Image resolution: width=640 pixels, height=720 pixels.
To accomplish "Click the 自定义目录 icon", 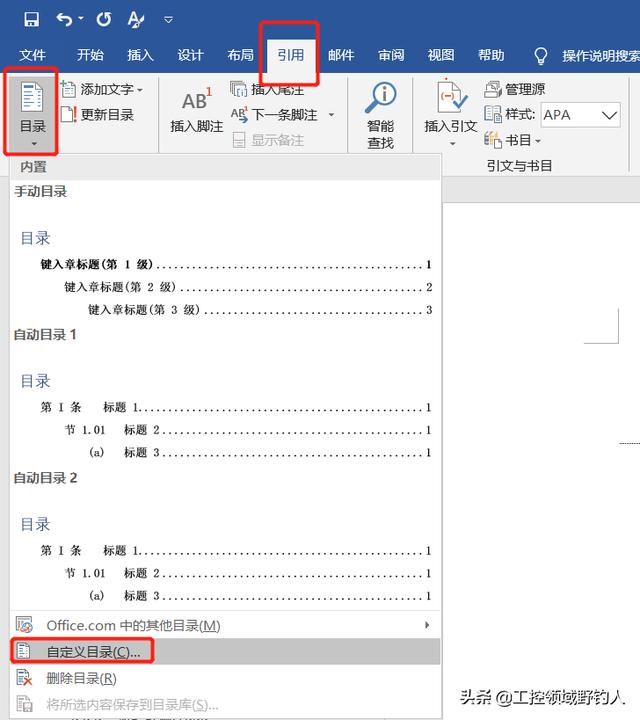I will pyautogui.click(x=23, y=651).
